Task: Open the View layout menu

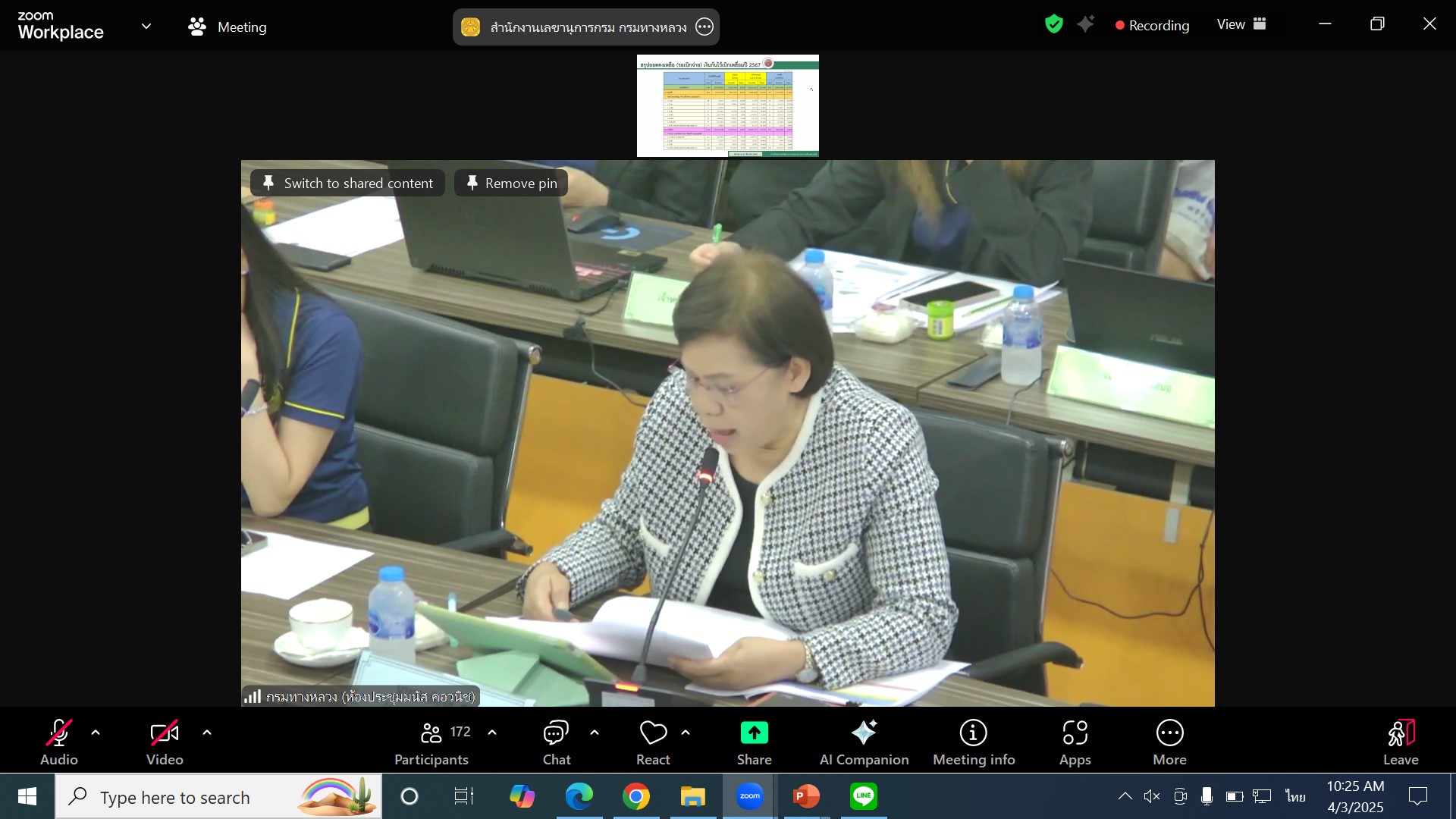Action: click(x=1241, y=24)
